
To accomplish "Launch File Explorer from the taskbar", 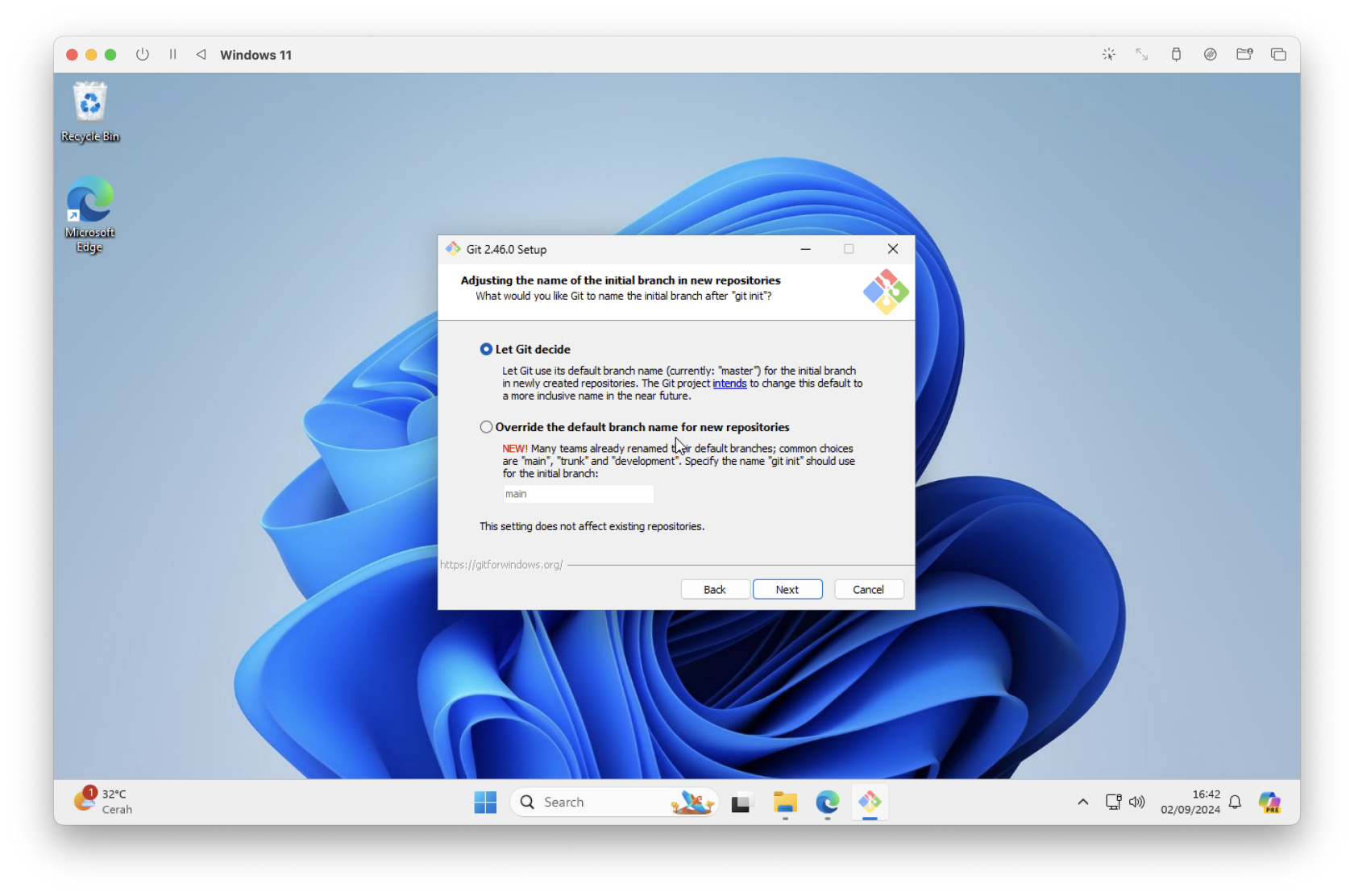I will coord(785,803).
